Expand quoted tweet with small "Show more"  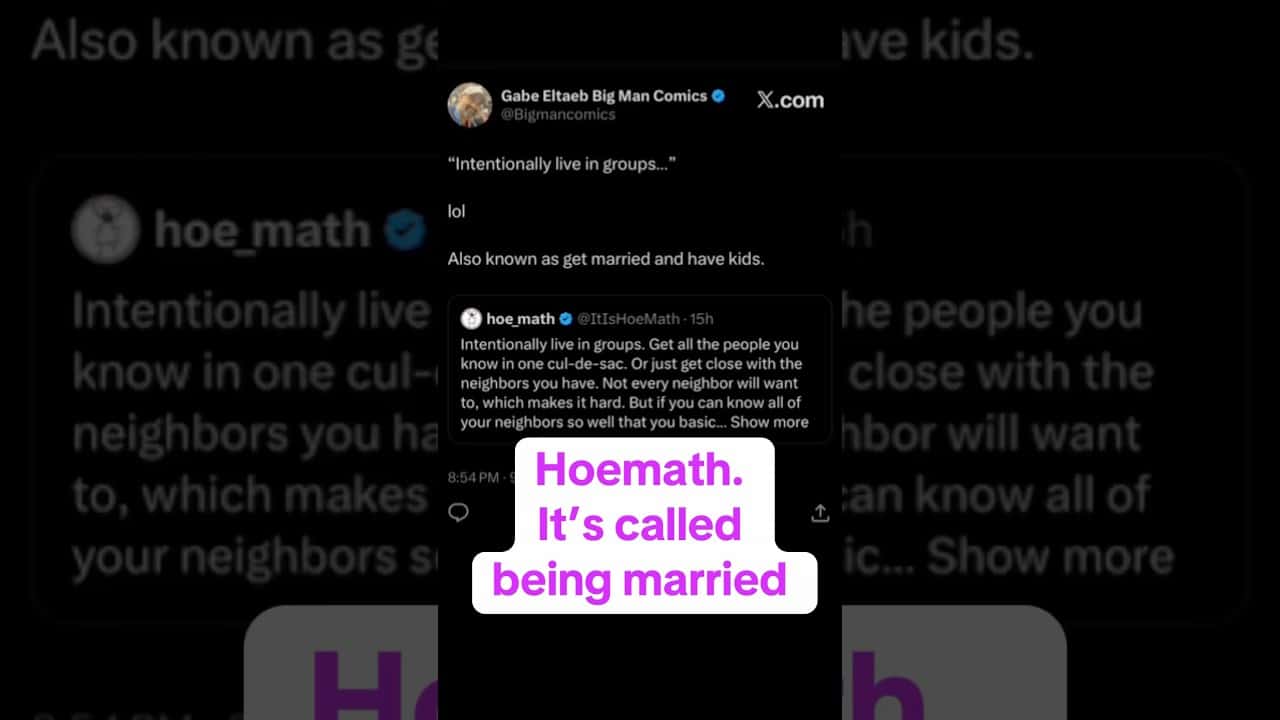[769, 422]
